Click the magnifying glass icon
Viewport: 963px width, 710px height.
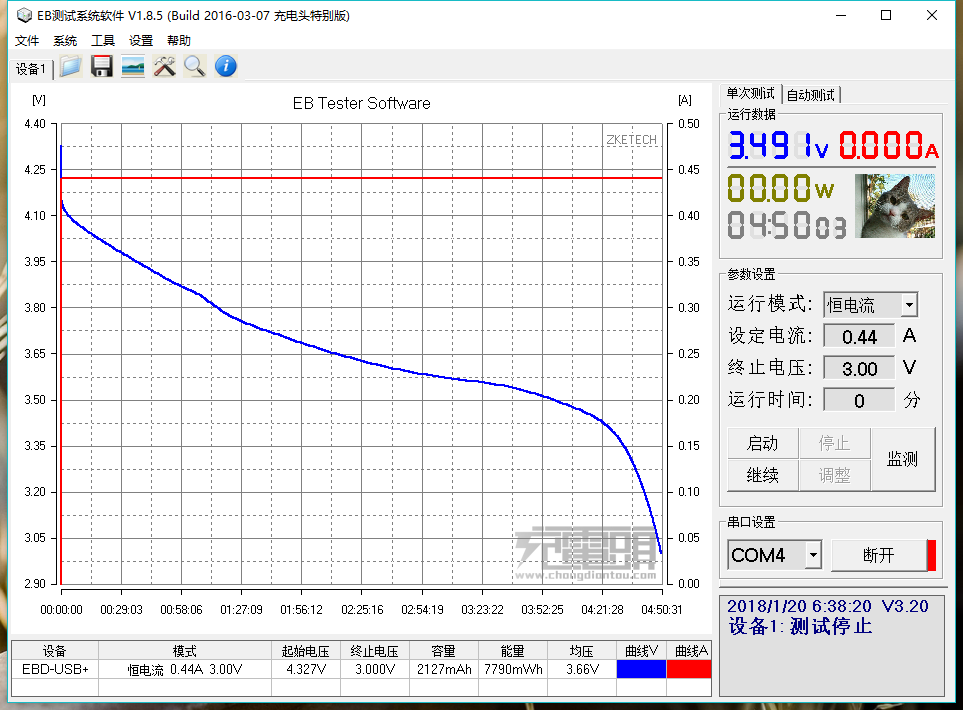[x=194, y=67]
